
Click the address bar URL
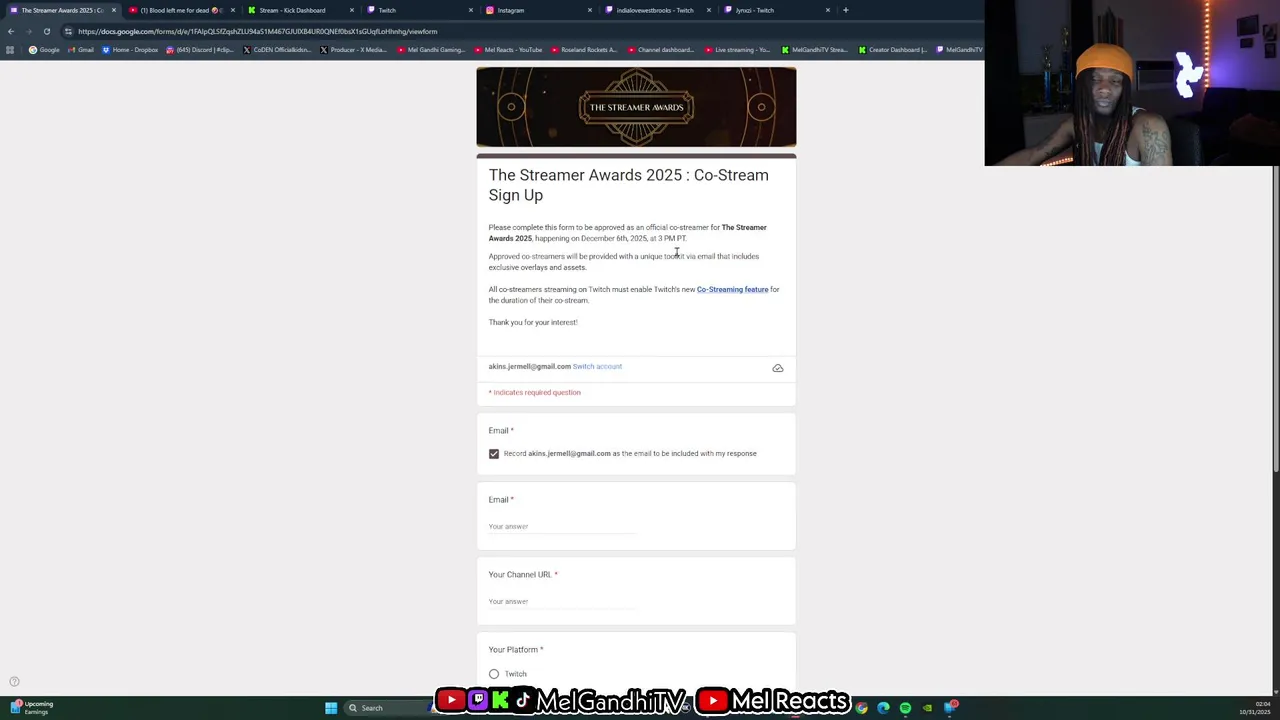coord(258,31)
